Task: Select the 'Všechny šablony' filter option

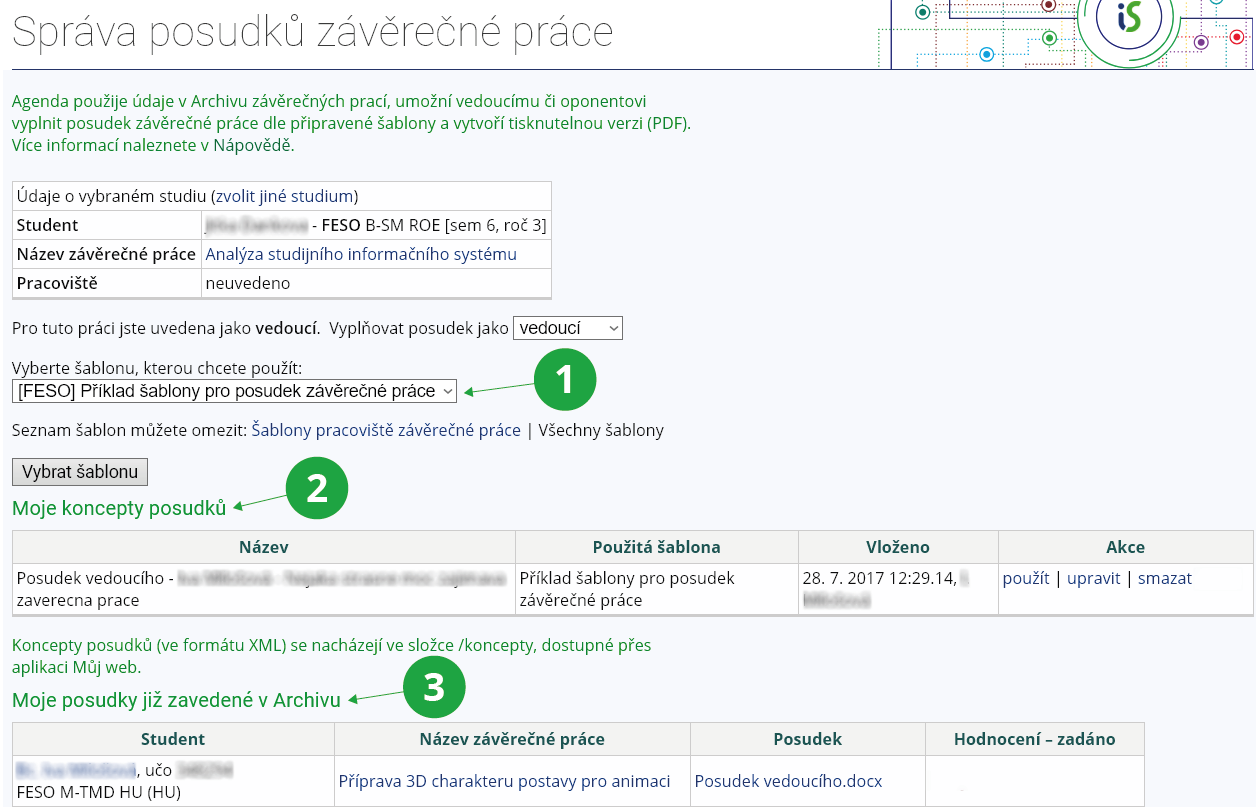Action: [601, 430]
